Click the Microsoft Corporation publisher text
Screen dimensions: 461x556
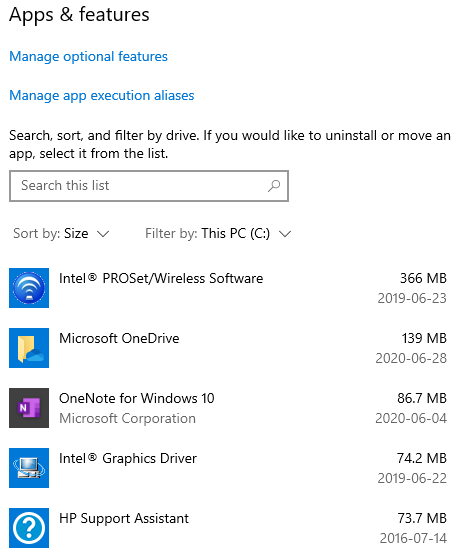tap(127, 418)
